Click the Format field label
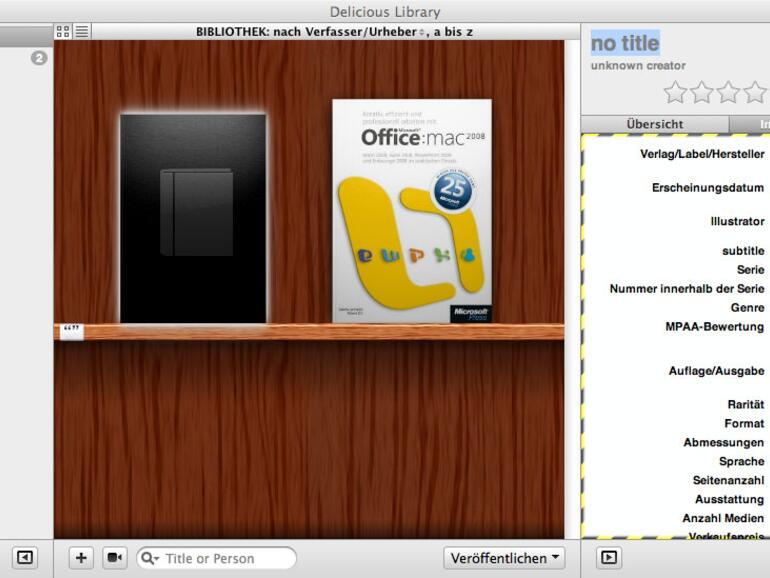 coord(744,423)
